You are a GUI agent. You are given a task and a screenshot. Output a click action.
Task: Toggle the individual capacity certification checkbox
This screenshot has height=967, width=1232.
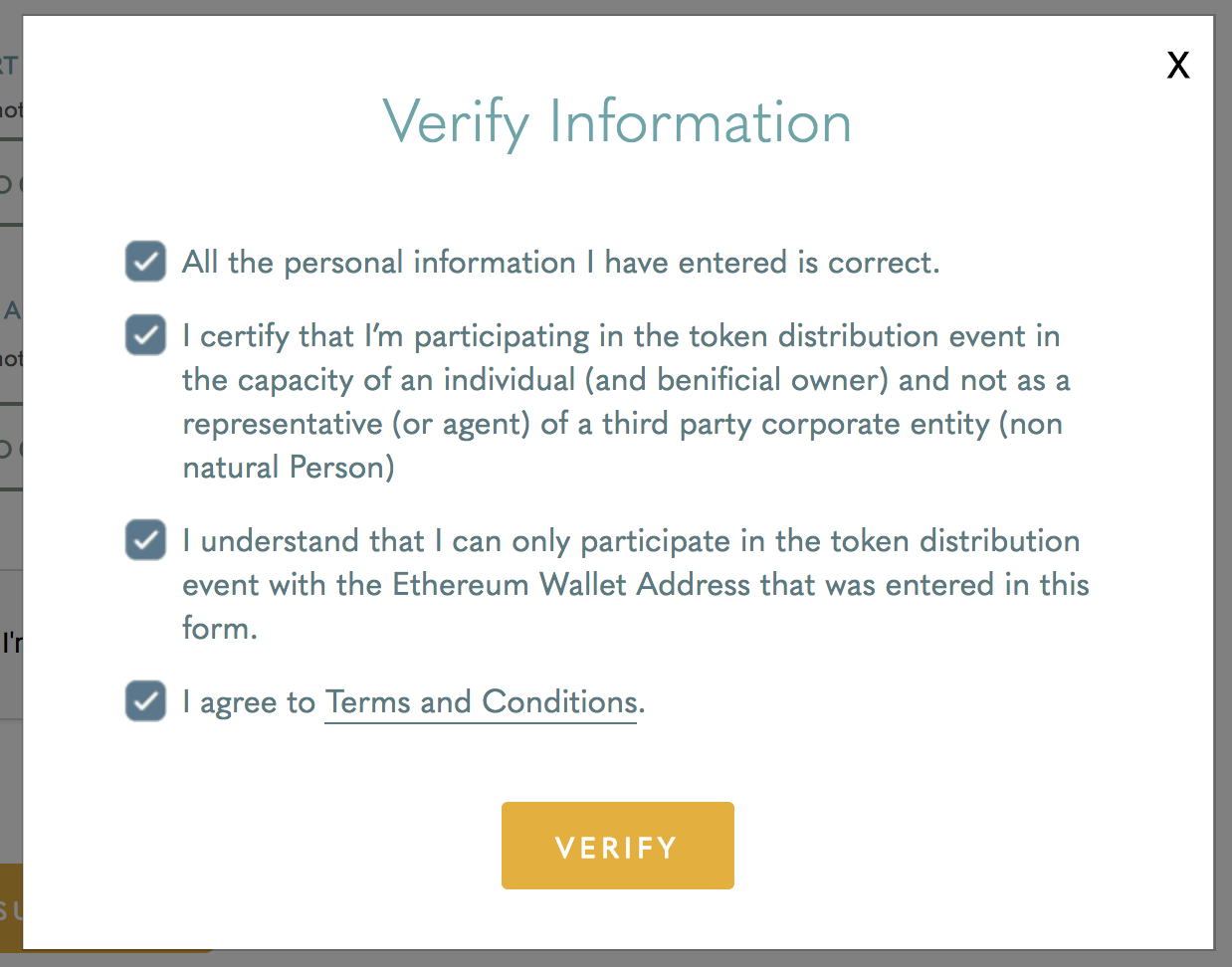pyautogui.click(x=145, y=336)
